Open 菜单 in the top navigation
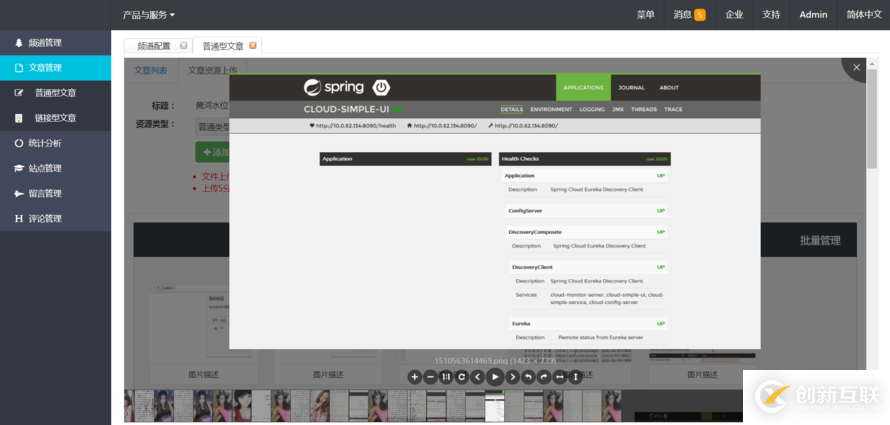 [645, 15]
